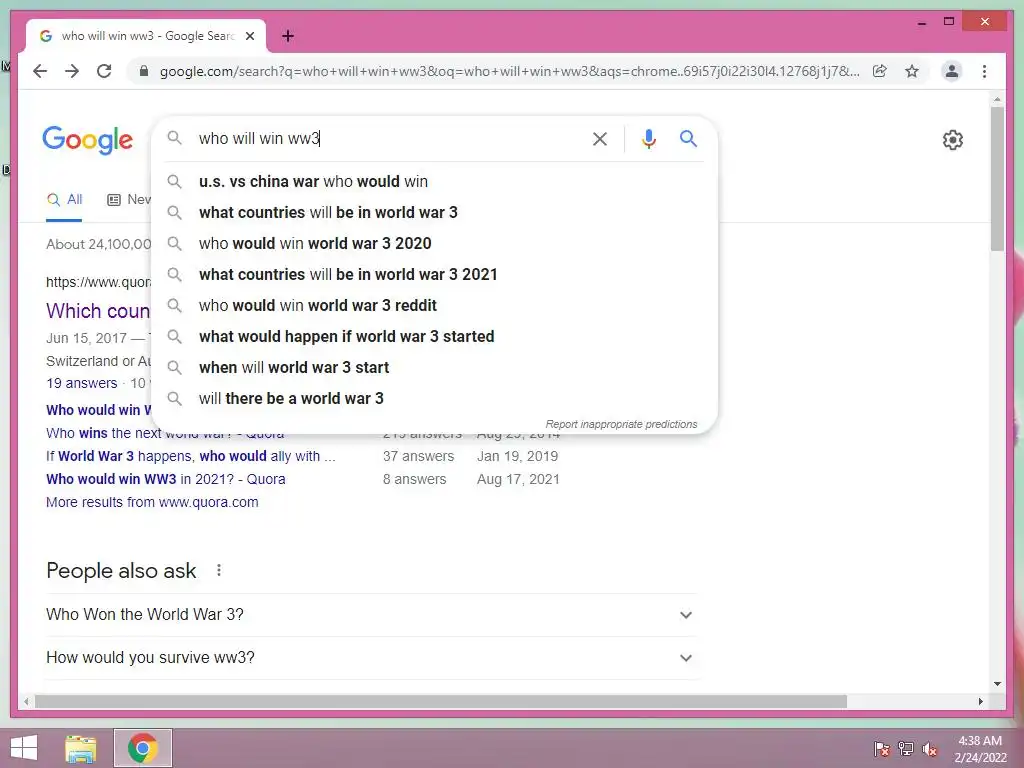Click the vertical scrollbar thumb
The height and width of the screenshot is (768, 1024).
pos(997,178)
